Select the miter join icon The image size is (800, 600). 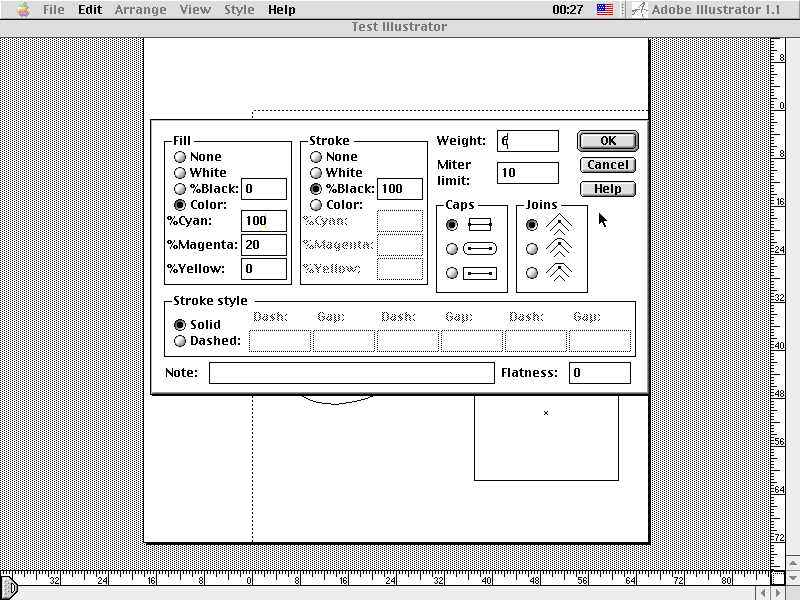pyautogui.click(x=559, y=223)
